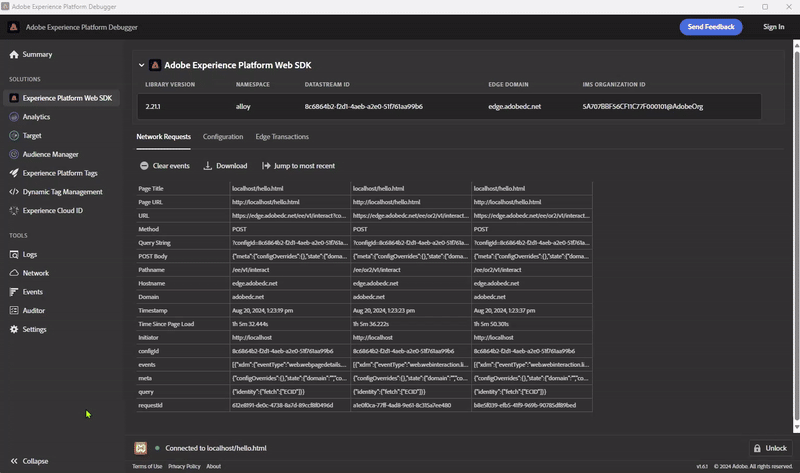Image resolution: width=800 pixels, height=473 pixels.
Task: Click the Clear events label
Action: pos(171,166)
